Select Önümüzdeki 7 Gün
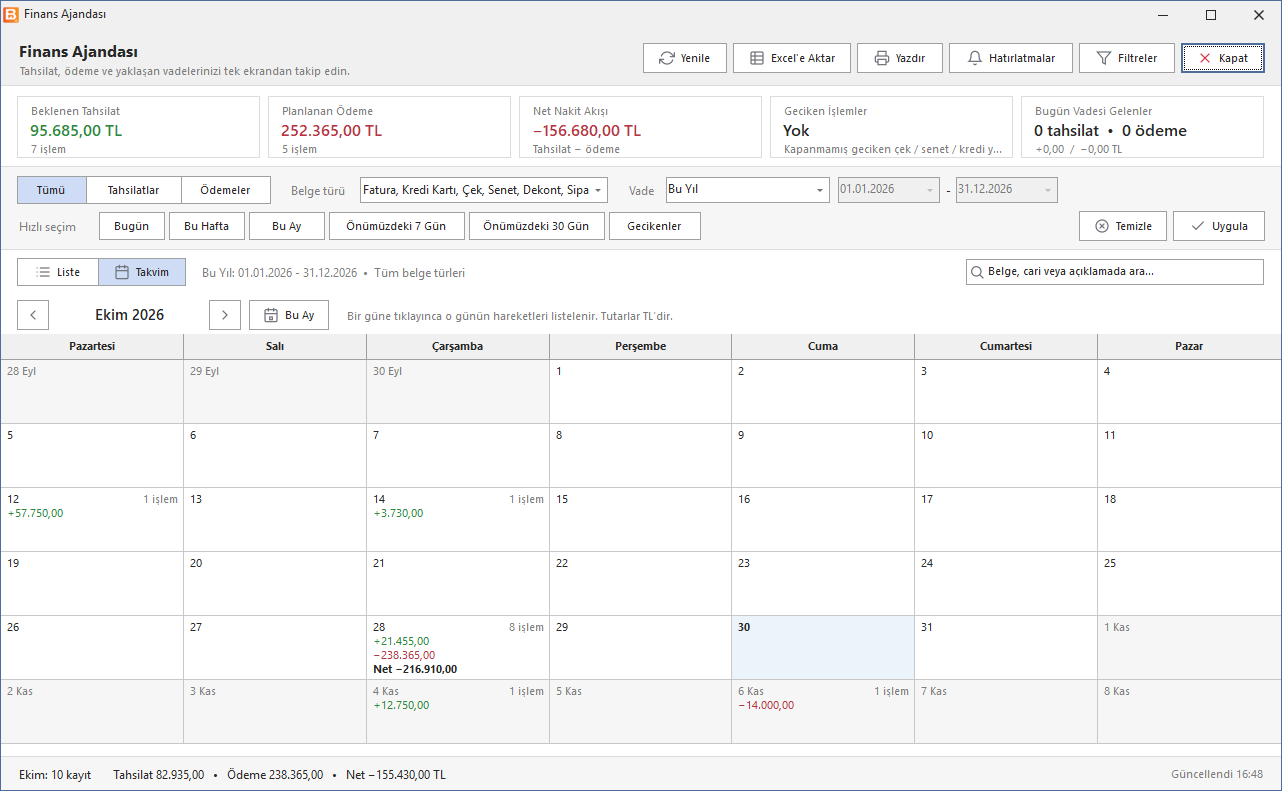The width and height of the screenshot is (1282, 791). (397, 226)
